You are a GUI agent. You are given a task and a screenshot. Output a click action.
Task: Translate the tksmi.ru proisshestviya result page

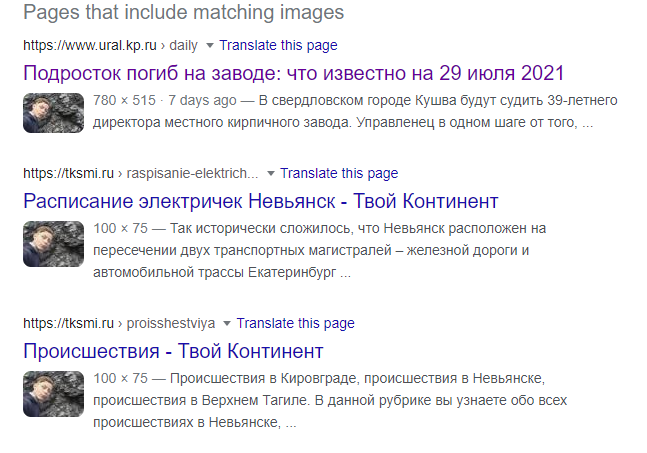click(x=295, y=323)
